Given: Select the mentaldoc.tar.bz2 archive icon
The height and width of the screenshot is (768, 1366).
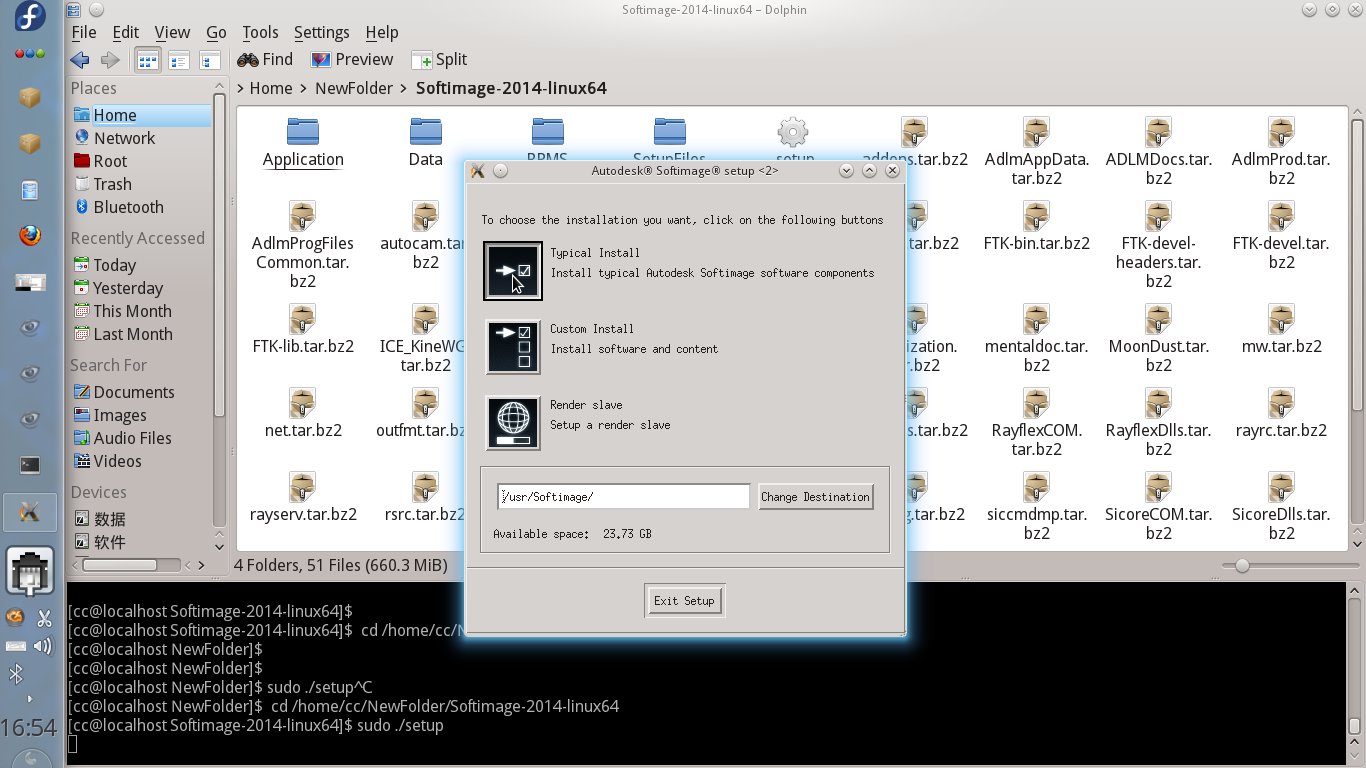Looking at the screenshot, I should pos(1036,318).
